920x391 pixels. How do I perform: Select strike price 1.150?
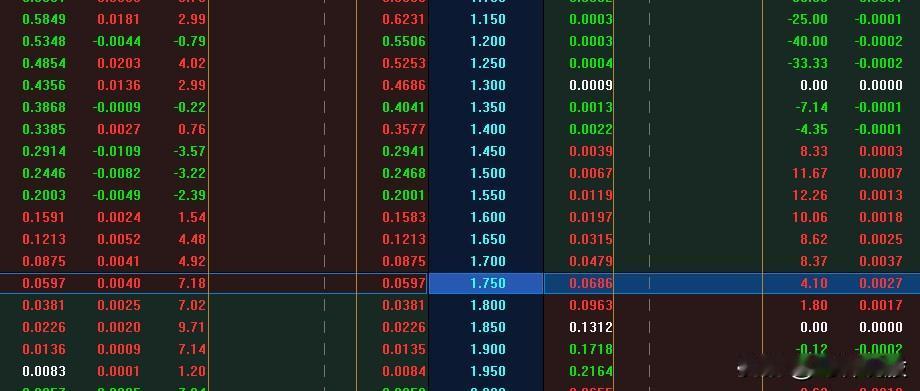[x=488, y=19]
